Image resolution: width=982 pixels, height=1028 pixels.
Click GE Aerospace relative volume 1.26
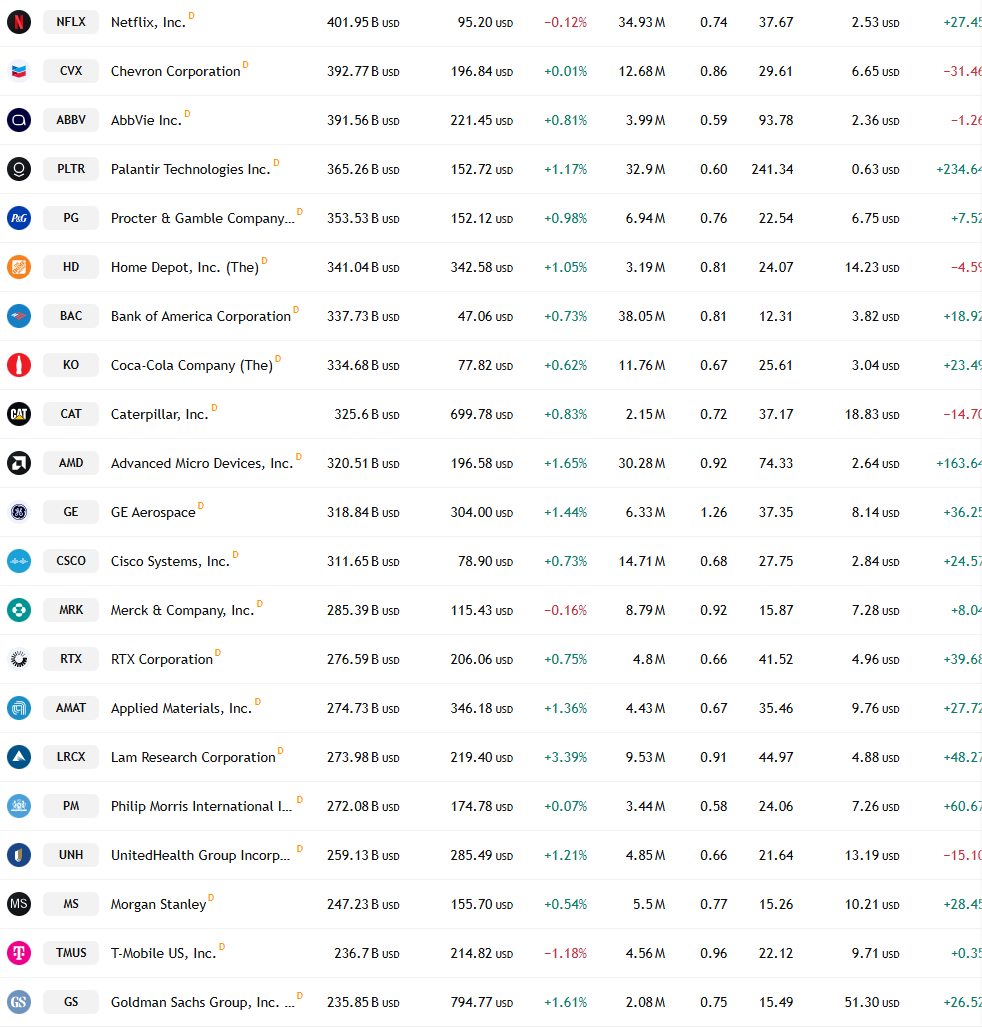click(714, 512)
